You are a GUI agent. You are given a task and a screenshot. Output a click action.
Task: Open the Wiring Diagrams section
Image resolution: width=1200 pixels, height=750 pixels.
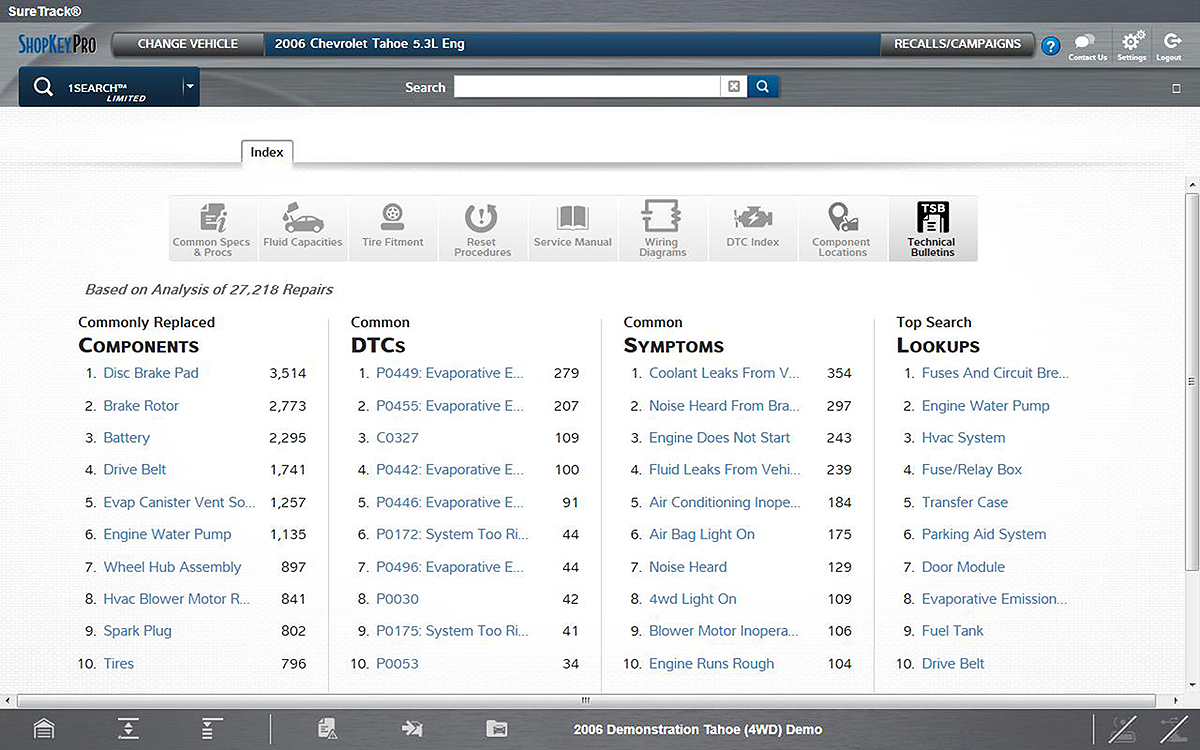(662, 229)
